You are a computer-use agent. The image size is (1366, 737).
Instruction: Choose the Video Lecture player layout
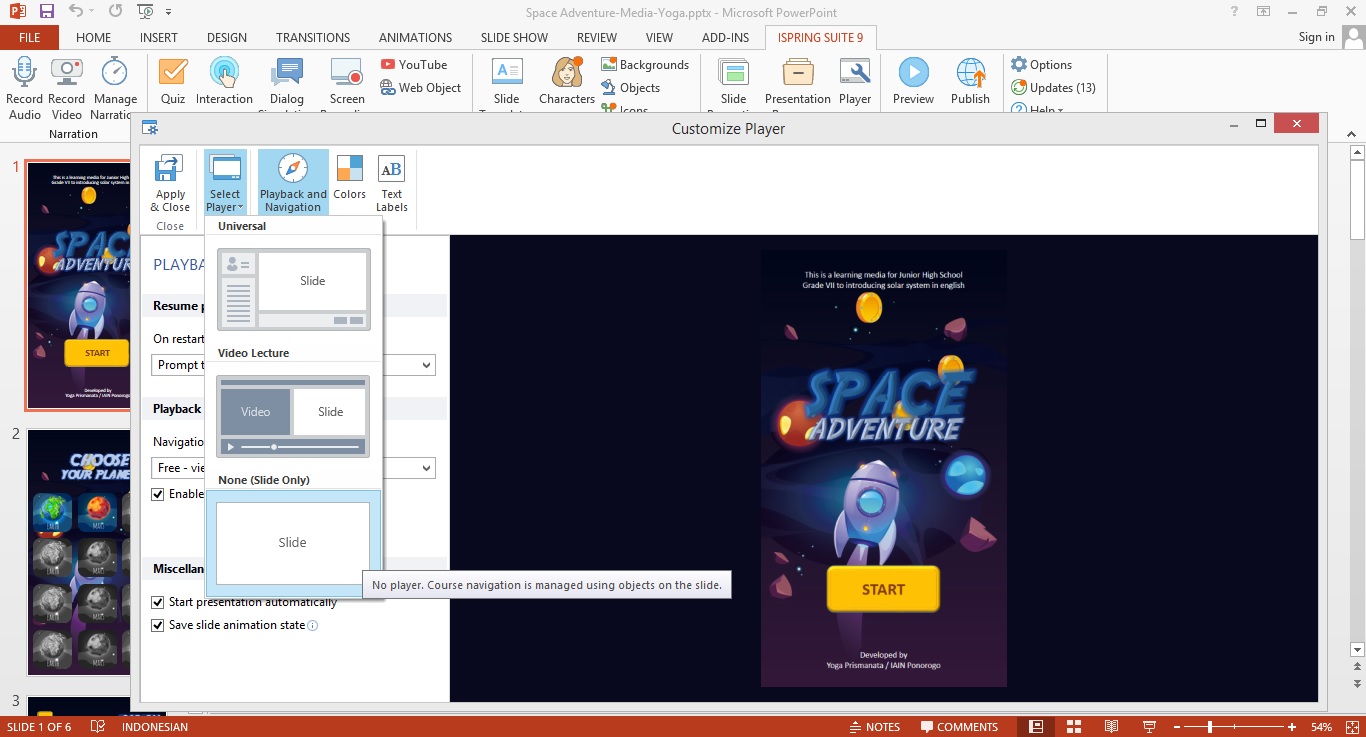click(294, 416)
